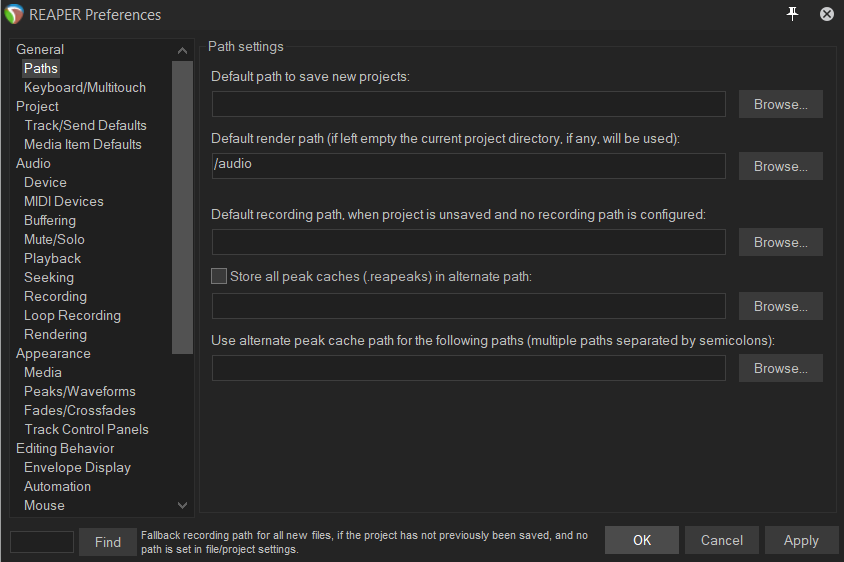Image resolution: width=844 pixels, height=562 pixels.
Task: Select the MIDI Devices preferences page
Action: (63, 201)
